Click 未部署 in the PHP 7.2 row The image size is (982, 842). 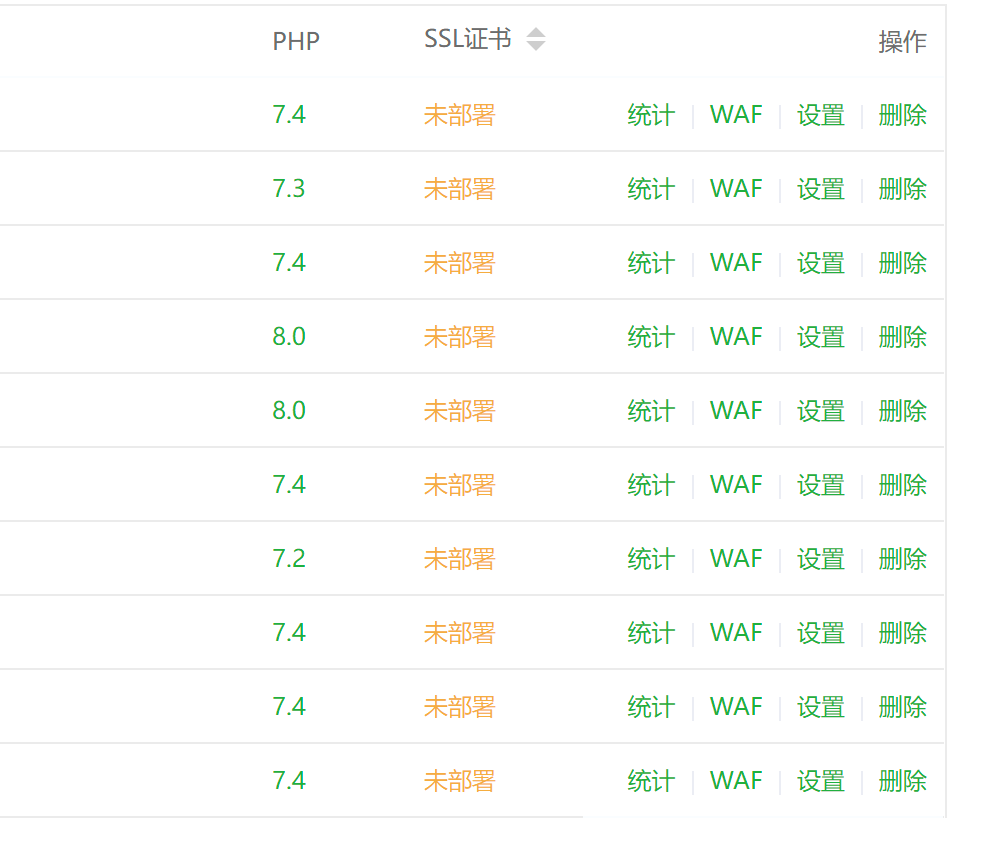459,559
